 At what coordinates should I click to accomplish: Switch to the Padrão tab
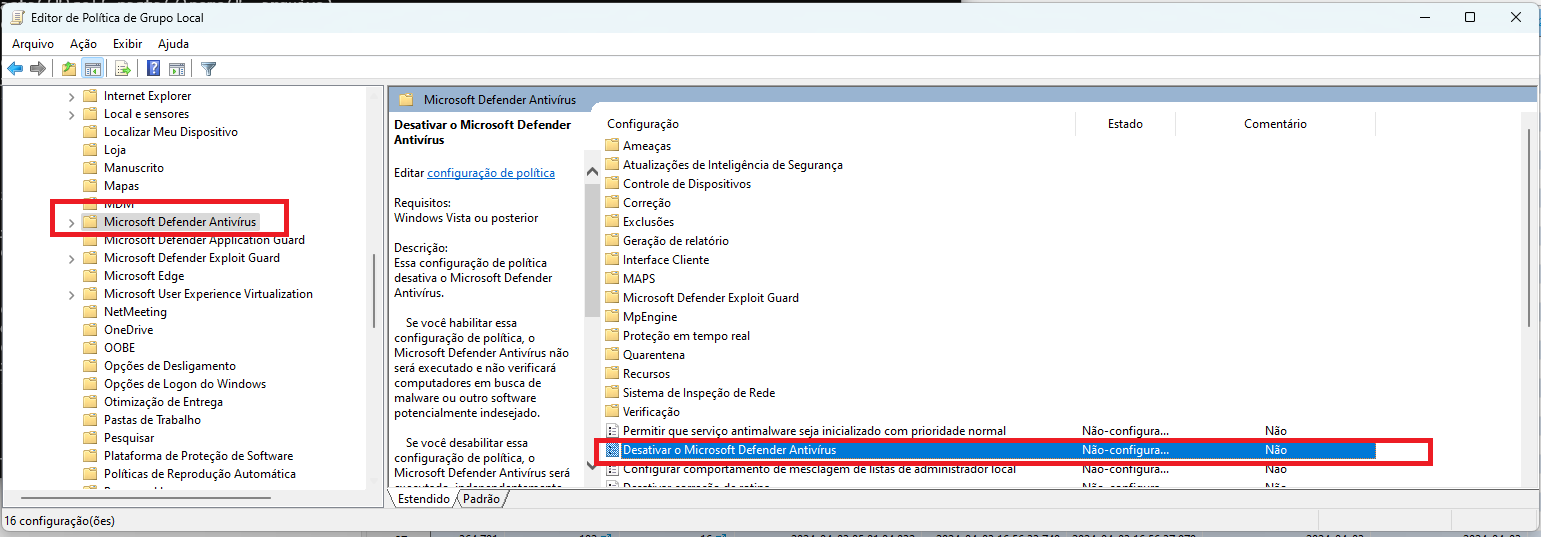pyautogui.click(x=481, y=499)
